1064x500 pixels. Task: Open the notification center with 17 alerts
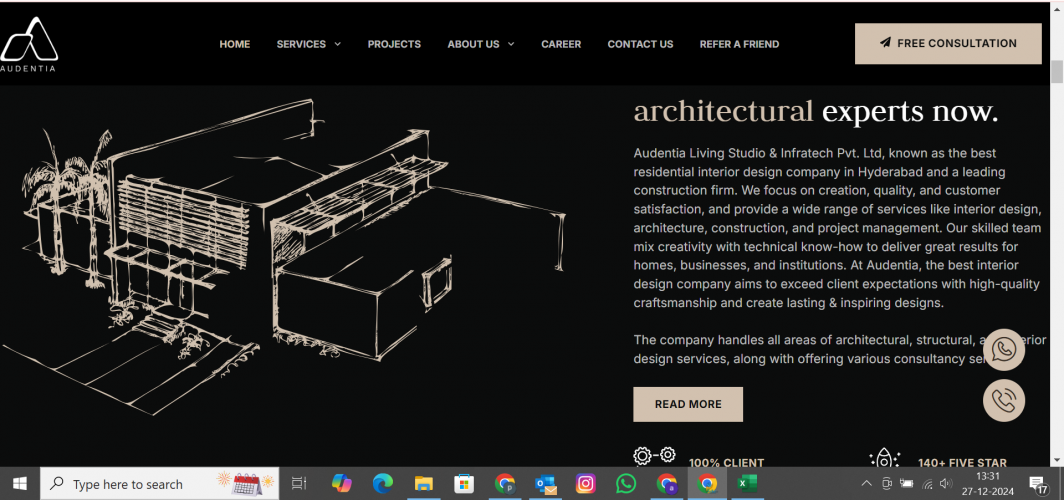1038,484
